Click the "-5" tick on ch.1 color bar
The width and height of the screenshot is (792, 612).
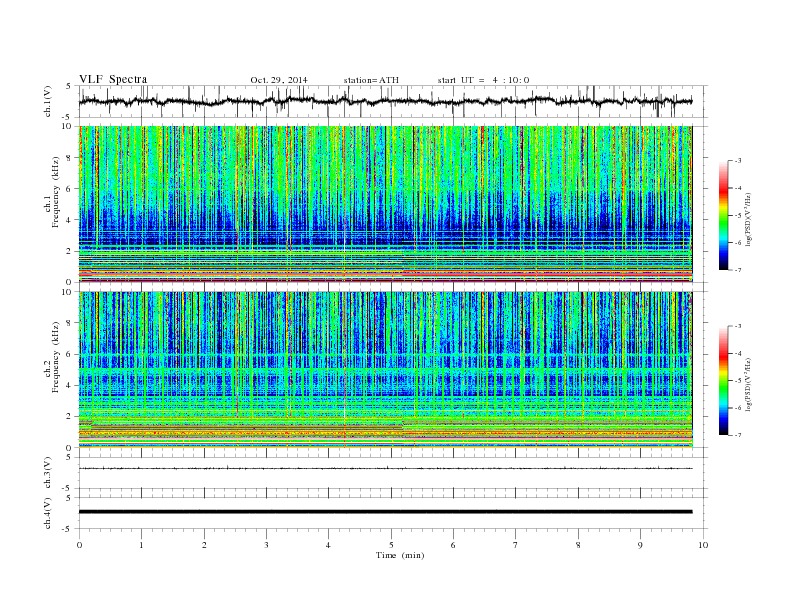click(738, 216)
